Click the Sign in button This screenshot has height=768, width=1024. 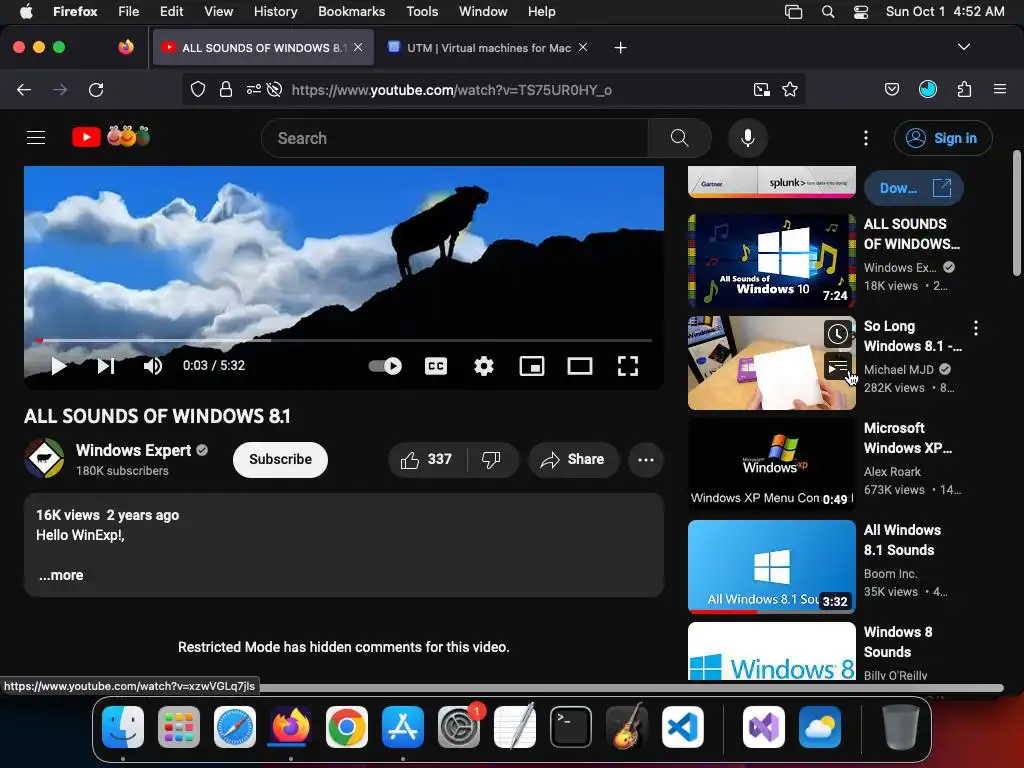click(943, 138)
